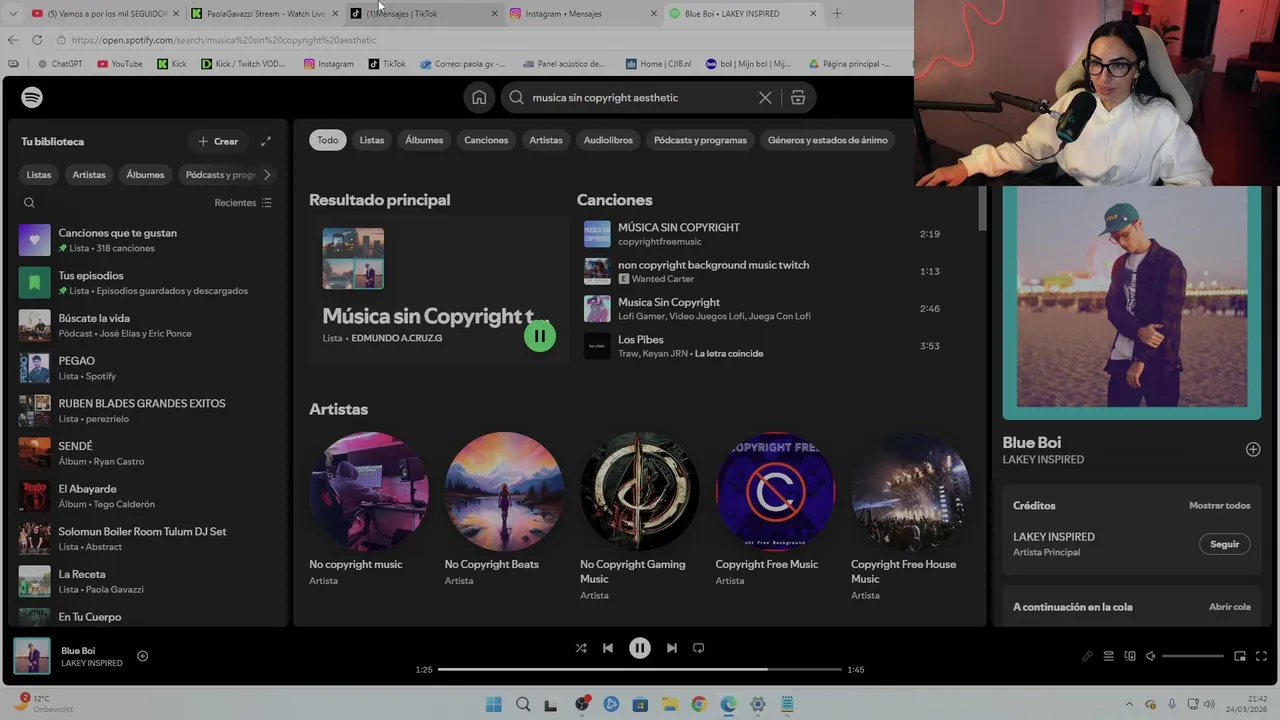
Task: Open Solomun Boiler Room Tulum DJ Set
Action: (148, 539)
